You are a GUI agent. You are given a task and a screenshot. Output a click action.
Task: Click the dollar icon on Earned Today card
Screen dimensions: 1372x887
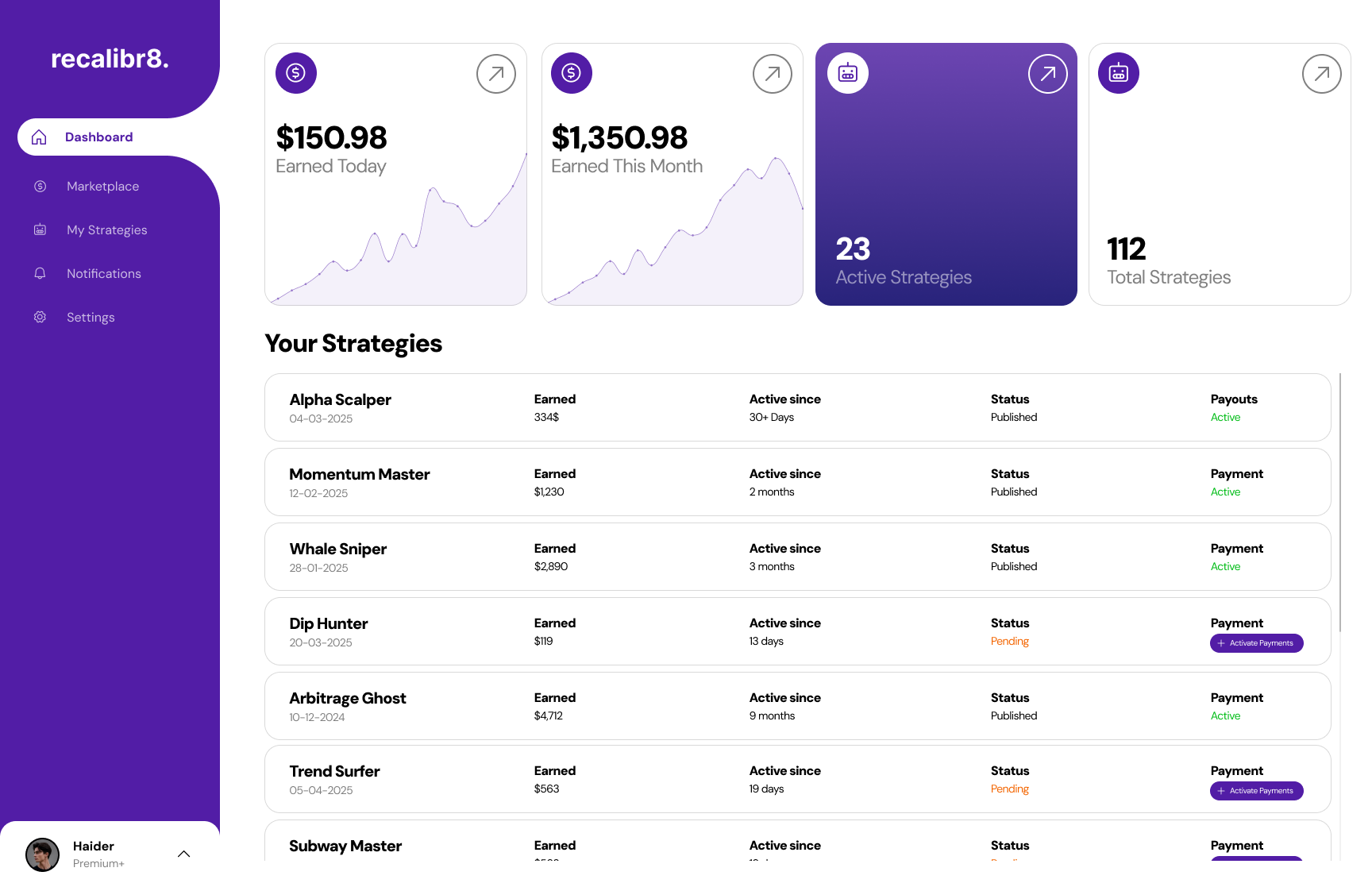tap(296, 73)
